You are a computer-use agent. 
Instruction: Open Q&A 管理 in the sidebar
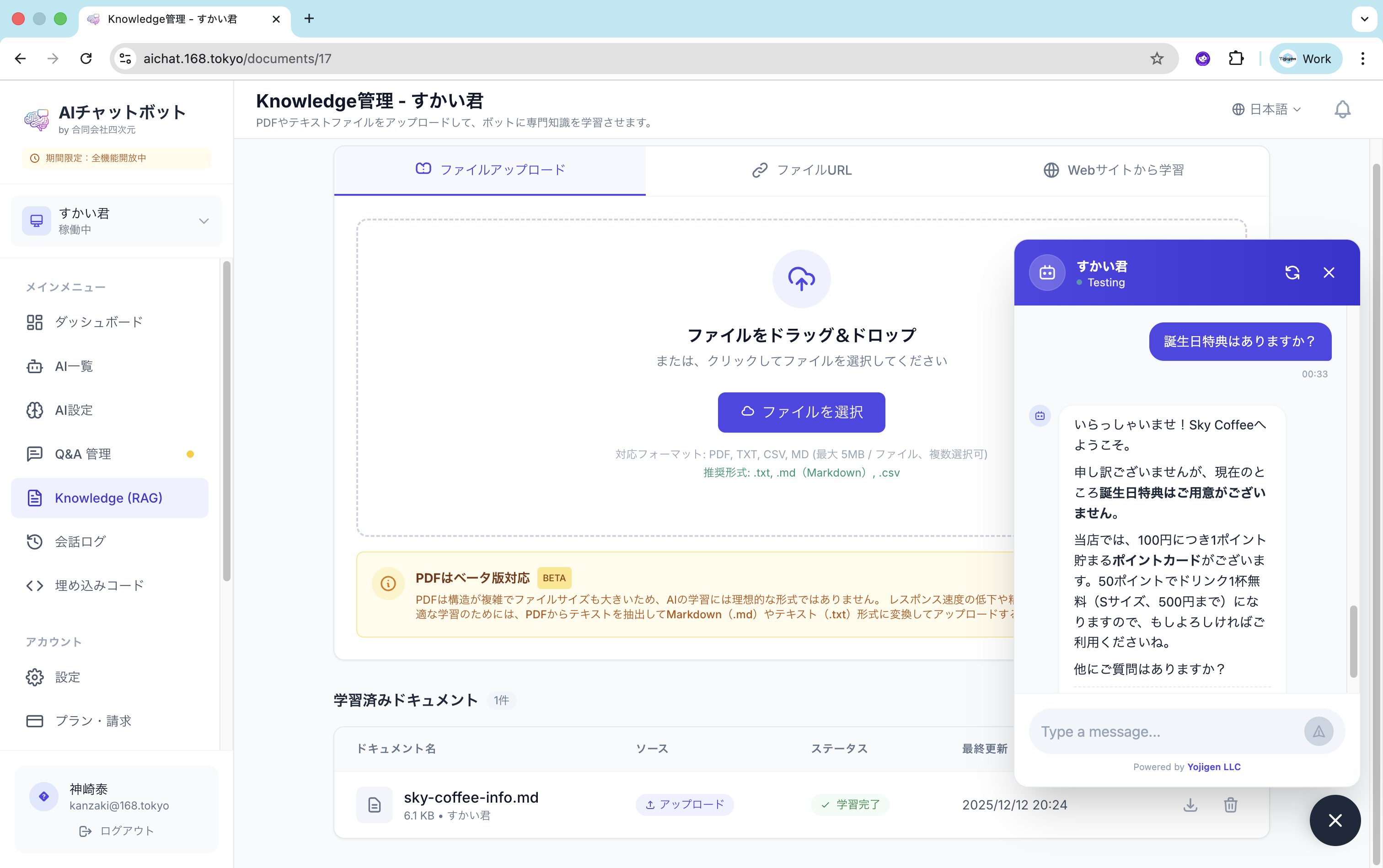(83, 454)
